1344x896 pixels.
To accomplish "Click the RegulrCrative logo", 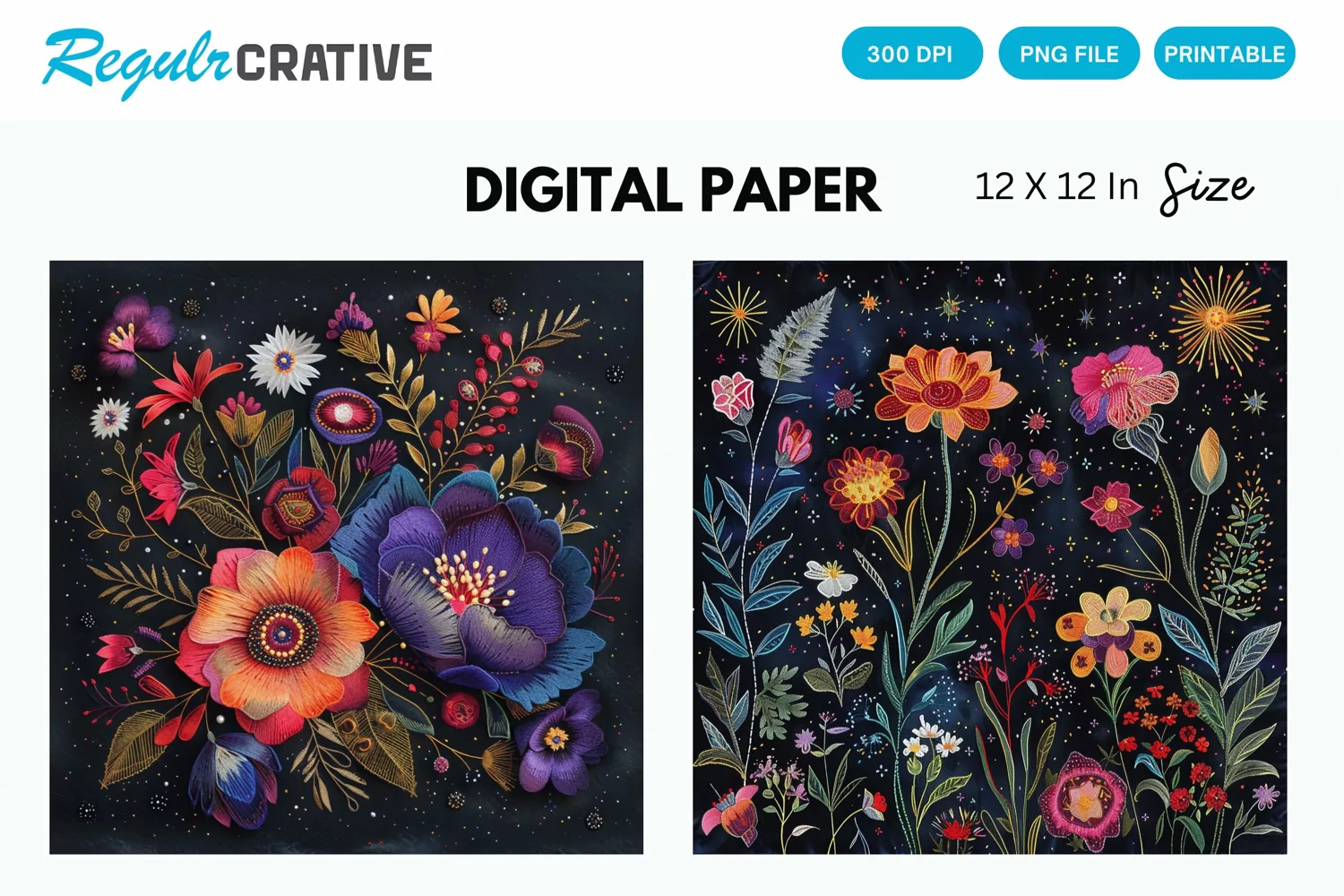I will 237,62.
